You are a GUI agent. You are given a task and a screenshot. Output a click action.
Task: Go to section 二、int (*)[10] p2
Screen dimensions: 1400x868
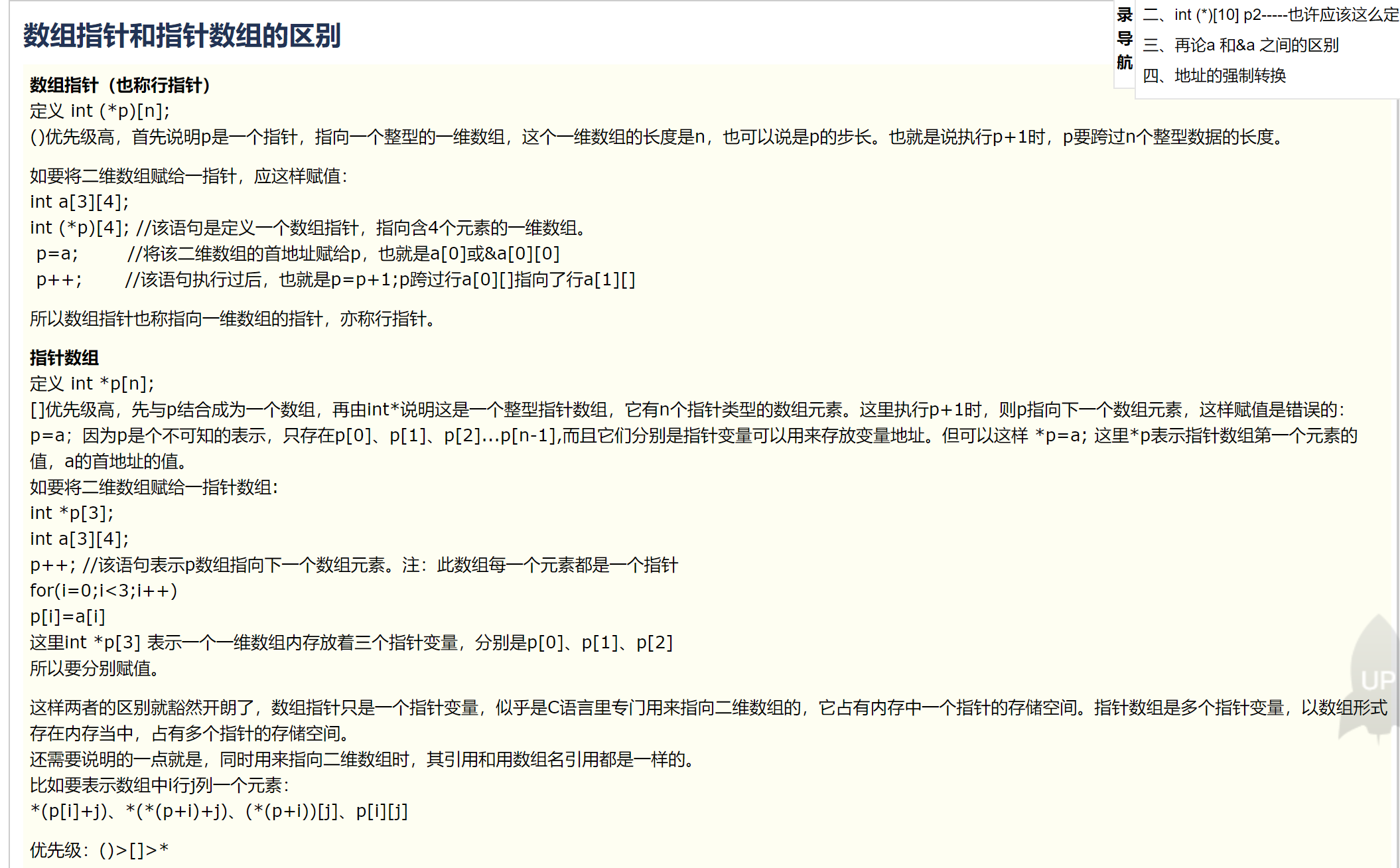point(1270,15)
